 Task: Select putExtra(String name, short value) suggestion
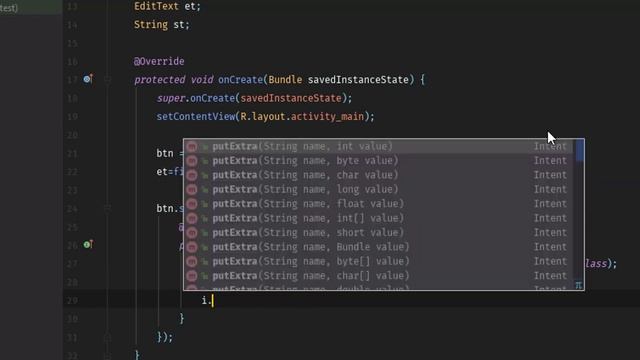(378, 233)
